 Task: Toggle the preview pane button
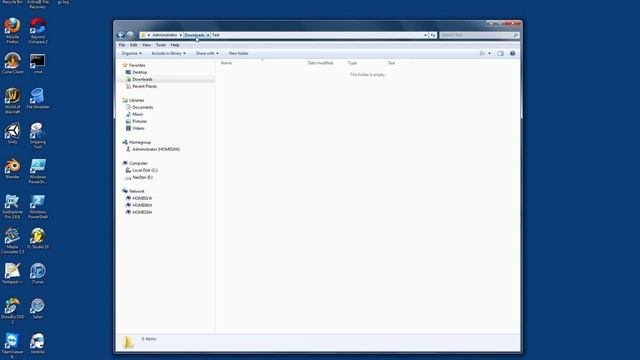[x=500, y=53]
